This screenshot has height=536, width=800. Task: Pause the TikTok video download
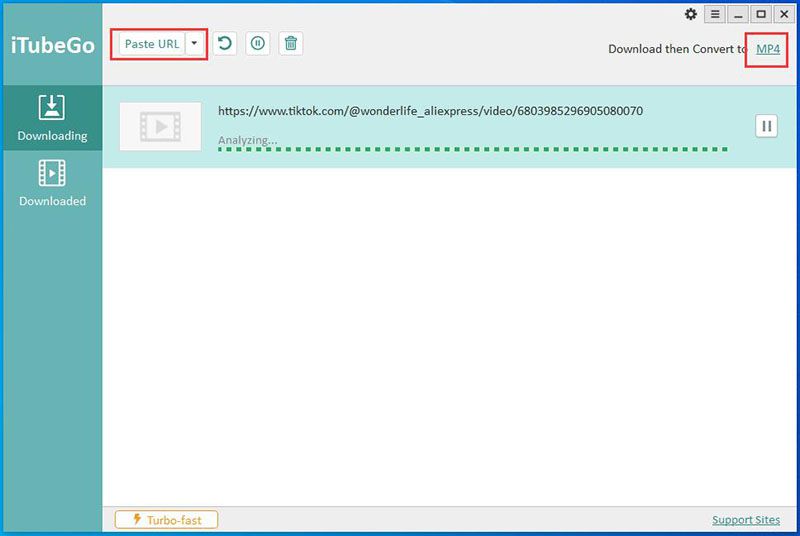point(766,126)
